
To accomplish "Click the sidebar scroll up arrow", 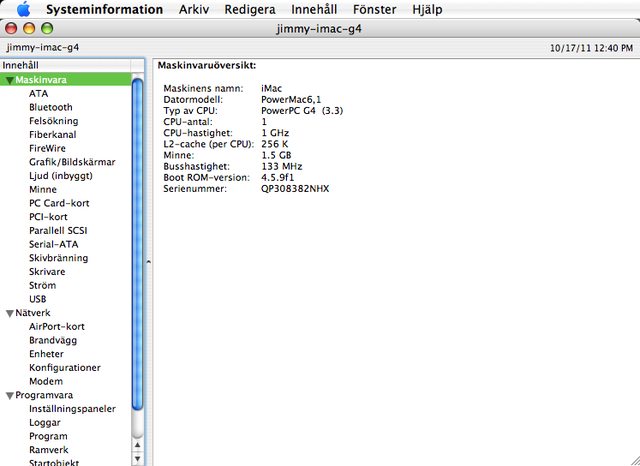I will click(x=138, y=445).
